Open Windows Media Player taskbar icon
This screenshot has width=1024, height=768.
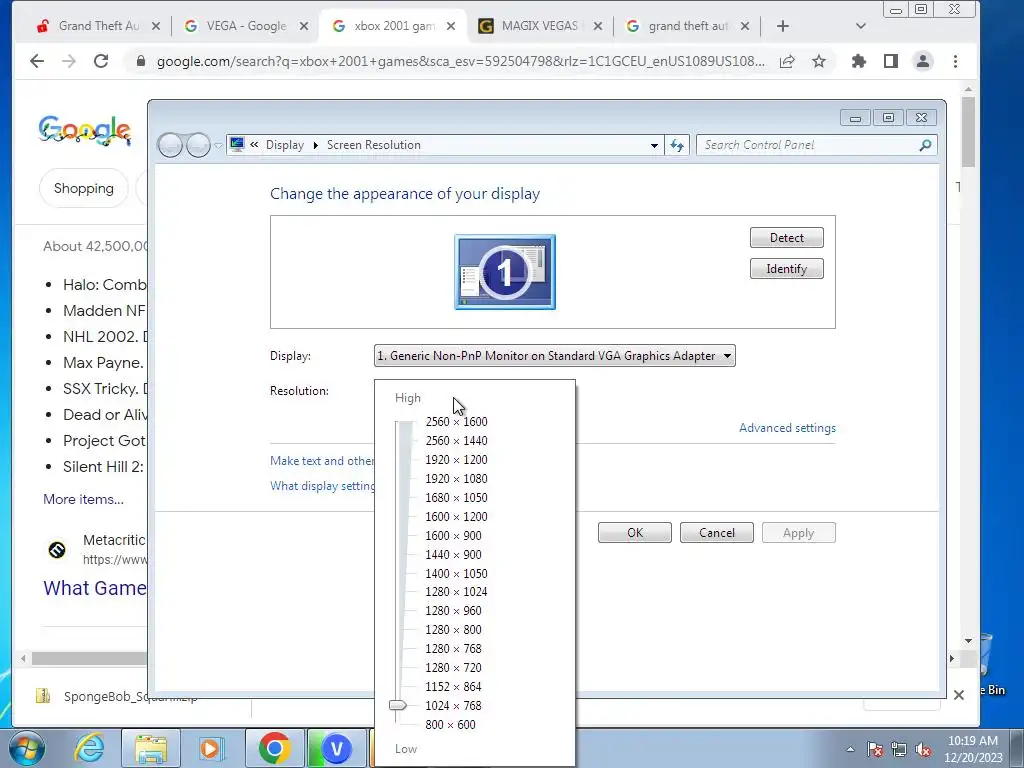(211, 748)
